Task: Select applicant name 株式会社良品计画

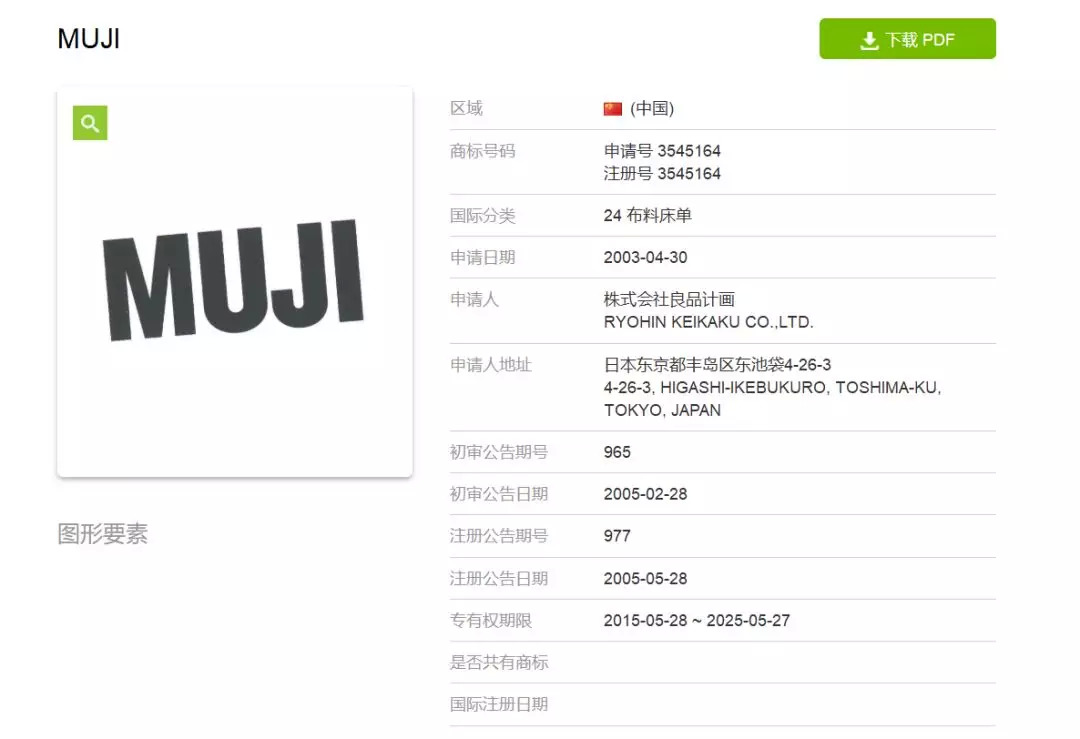Action: tap(669, 300)
